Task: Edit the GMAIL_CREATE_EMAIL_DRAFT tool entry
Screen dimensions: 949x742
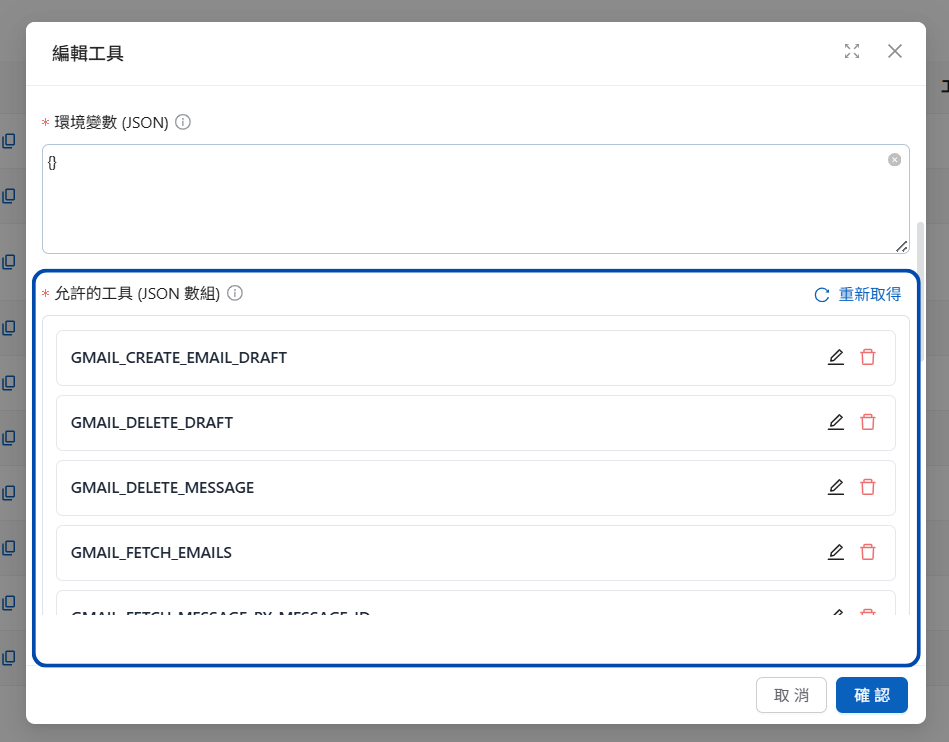Action: tap(836, 357)
